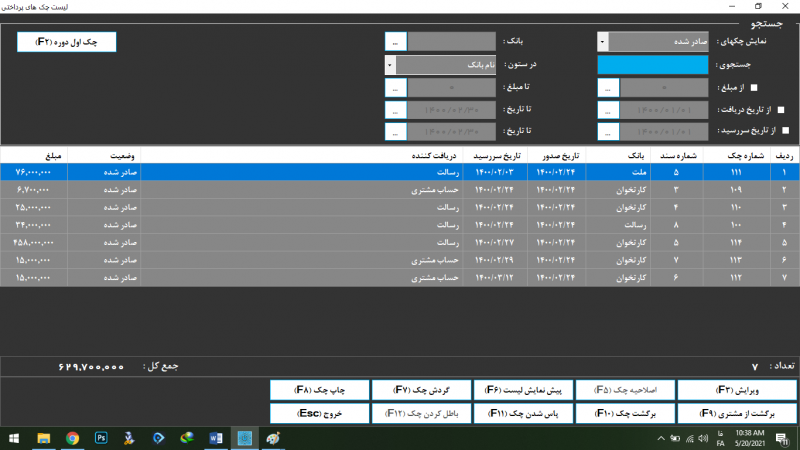Click the برگشت از مشتری (F9) button

pos(737,413)
